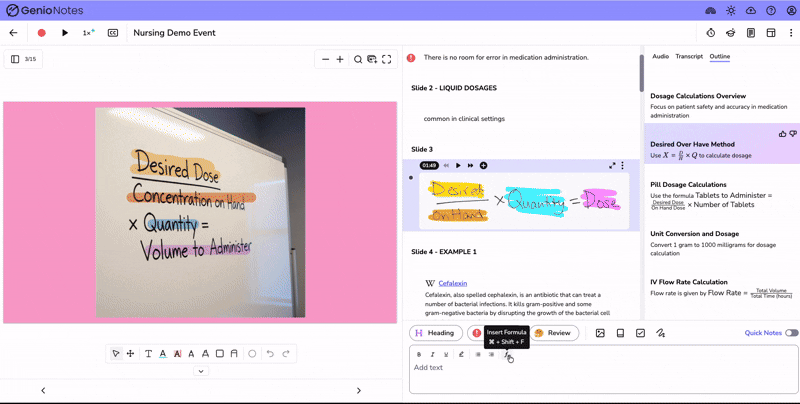This screenshot has height=404, width=800.
Task: Skip forward in the 01:49 note clip
Action: [x=470, y=165]
